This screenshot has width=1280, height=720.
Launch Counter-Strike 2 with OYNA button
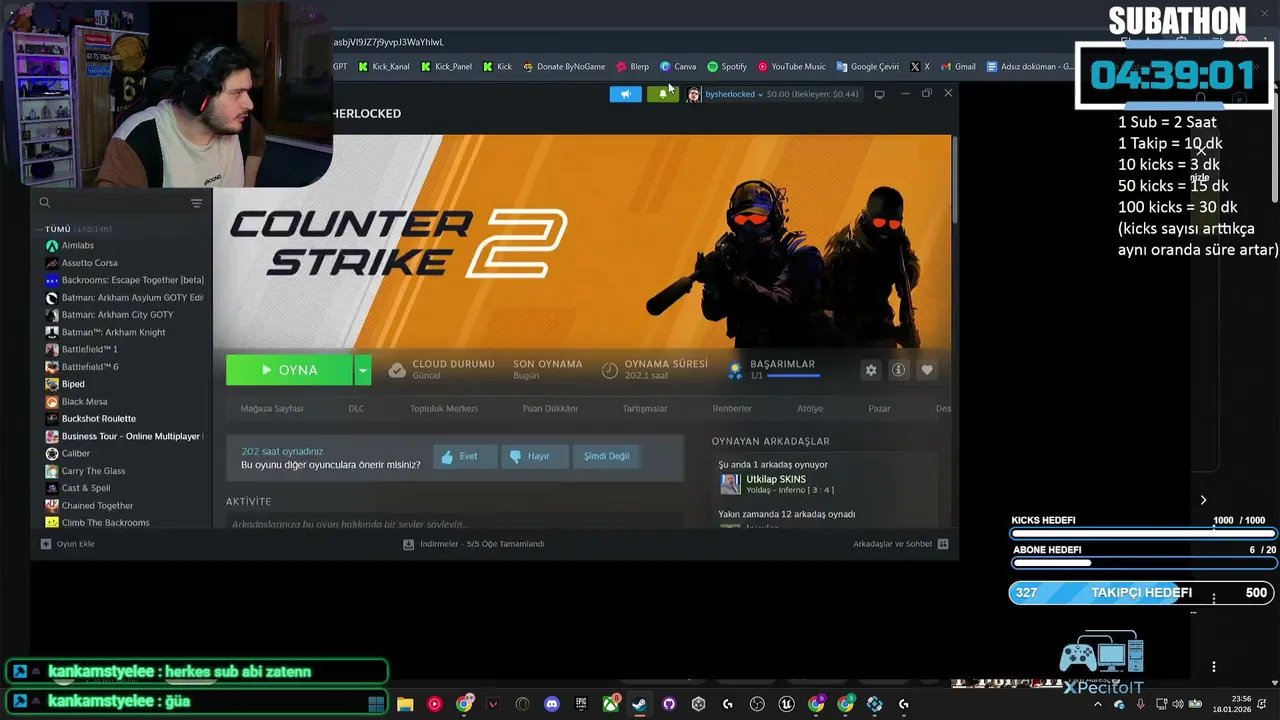pyautogui.click(x=289, y=370)
